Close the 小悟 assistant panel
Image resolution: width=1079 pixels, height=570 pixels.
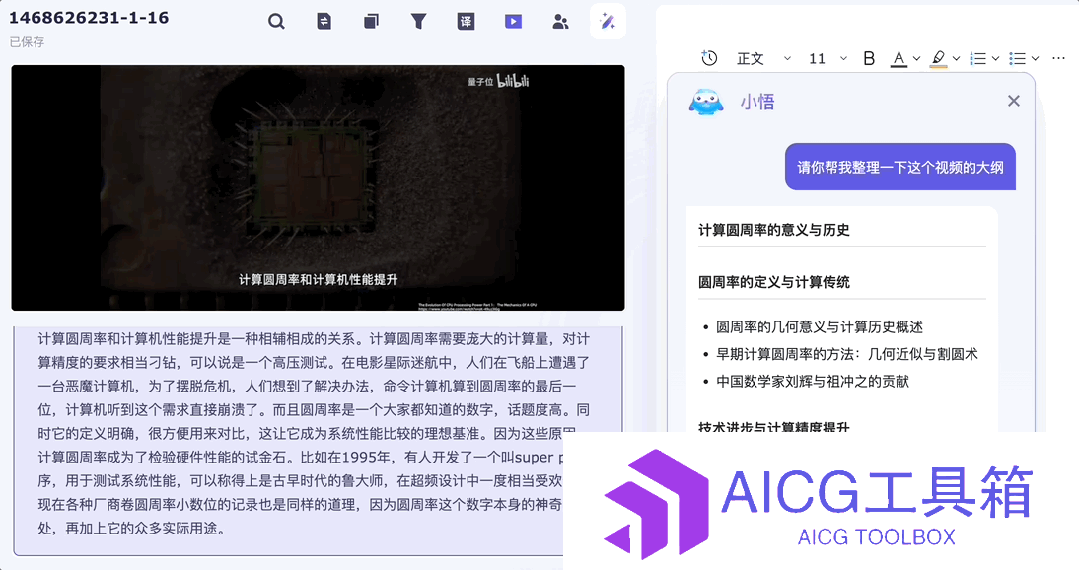pyautogui.click(x=1014, y=101)
